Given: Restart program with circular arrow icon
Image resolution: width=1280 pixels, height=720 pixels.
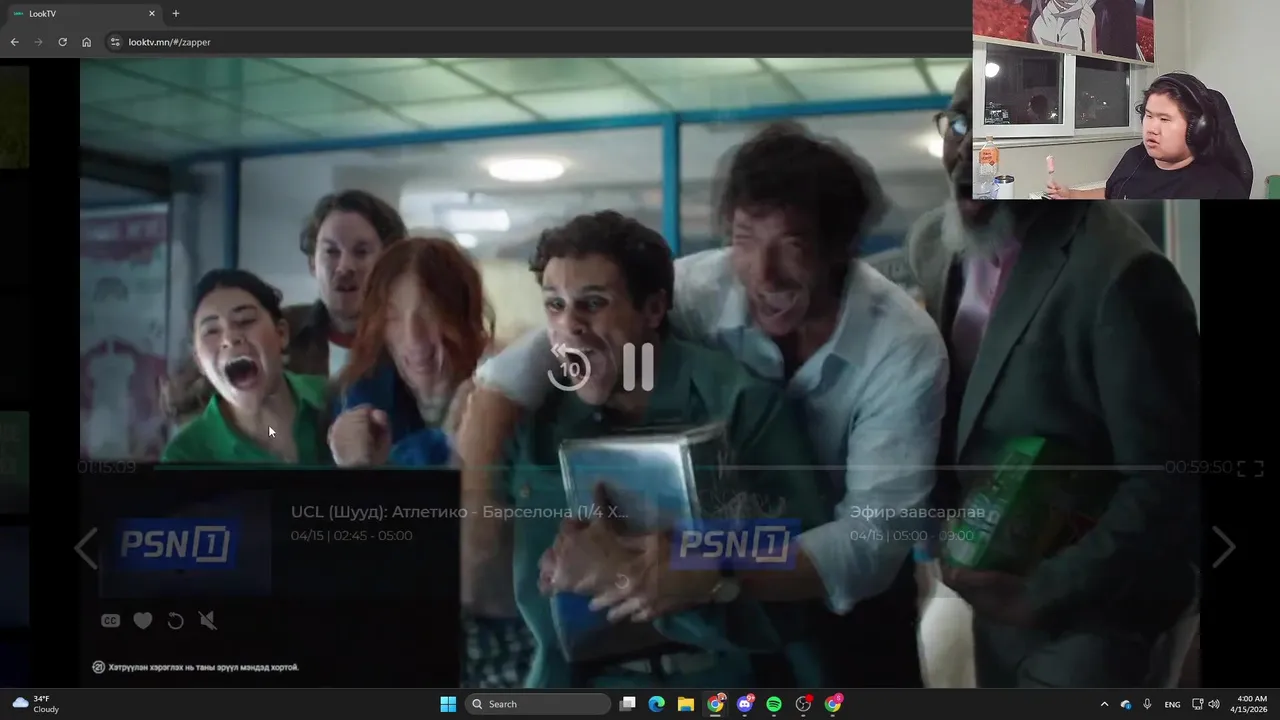Looking at the screenshot, I should point(175,621).
